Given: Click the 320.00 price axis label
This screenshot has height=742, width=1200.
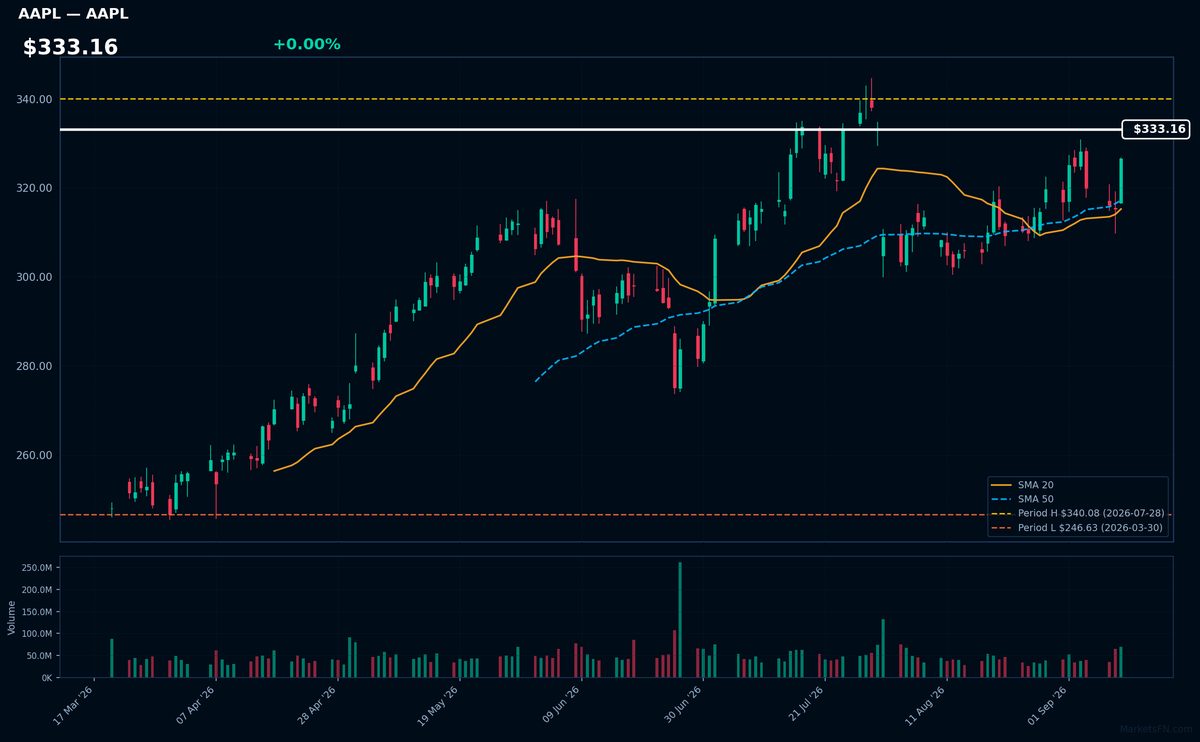Looking at the screenshot, I should click(x=35, y=189).
